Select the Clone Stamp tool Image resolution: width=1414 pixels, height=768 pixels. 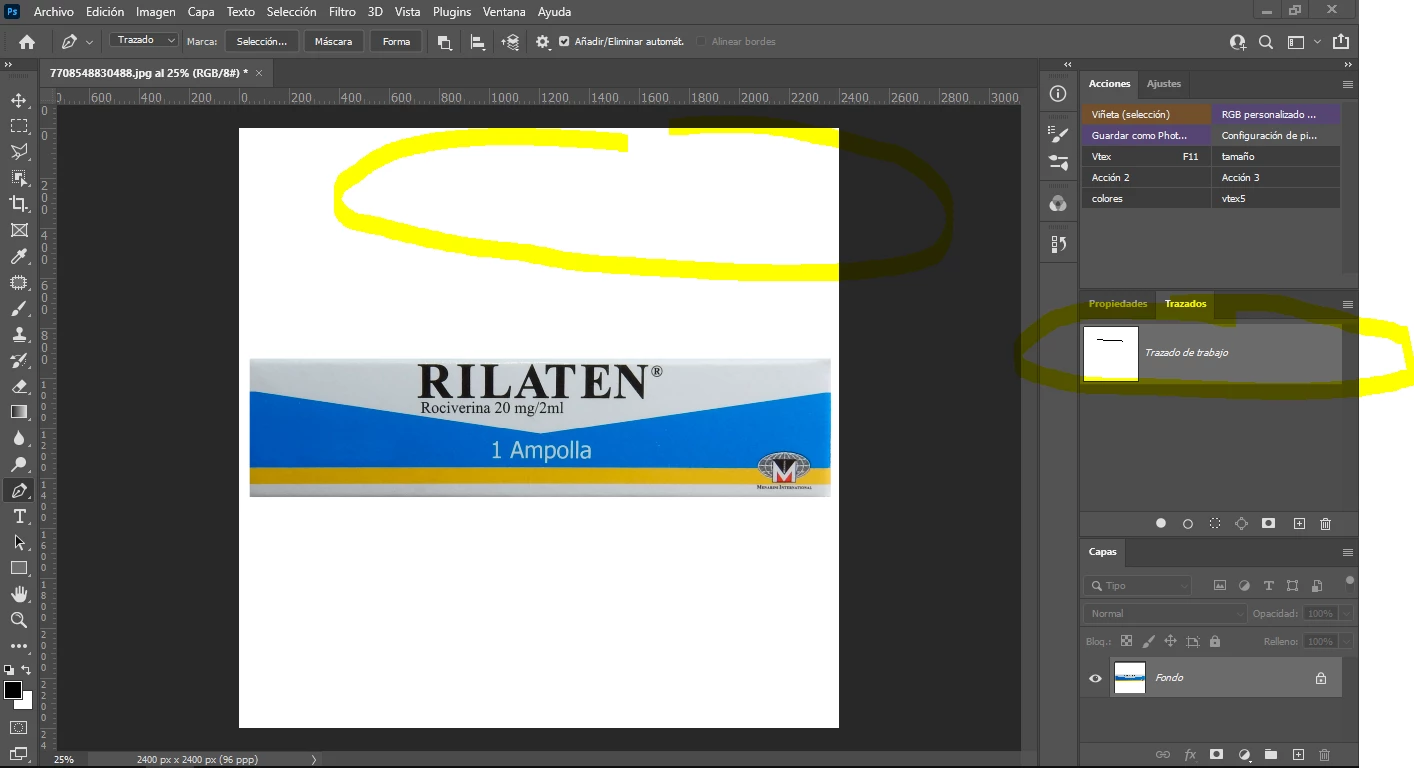(18, 335)
